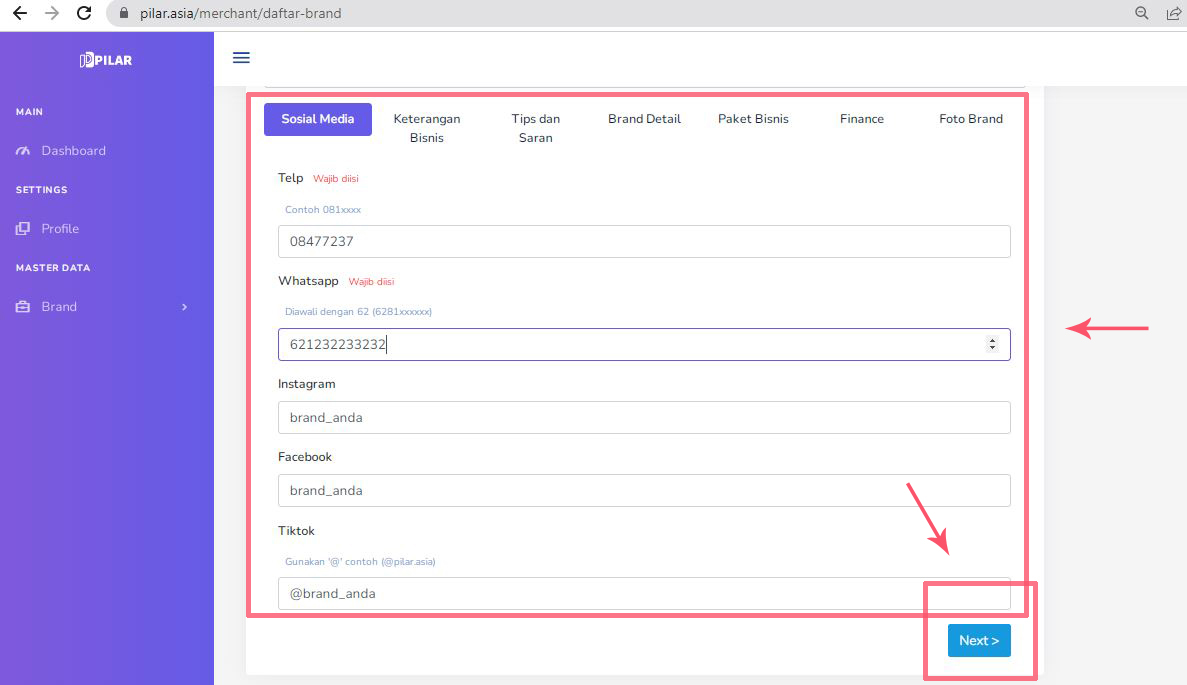Click the hamburger menu icon
Image resolution: width=1187 pixels, height=685 pixels.
(x=241, y=58)
